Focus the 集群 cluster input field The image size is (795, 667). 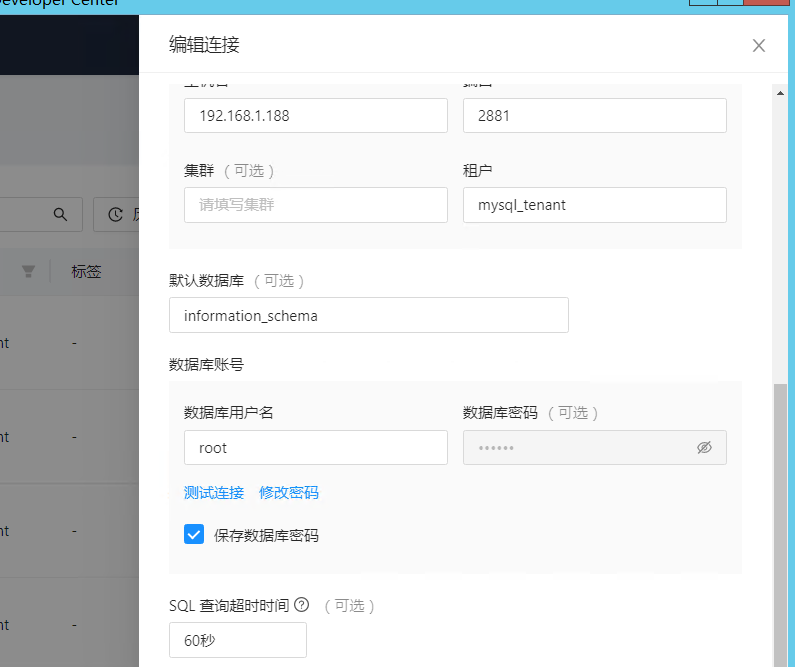click(315, 205)
